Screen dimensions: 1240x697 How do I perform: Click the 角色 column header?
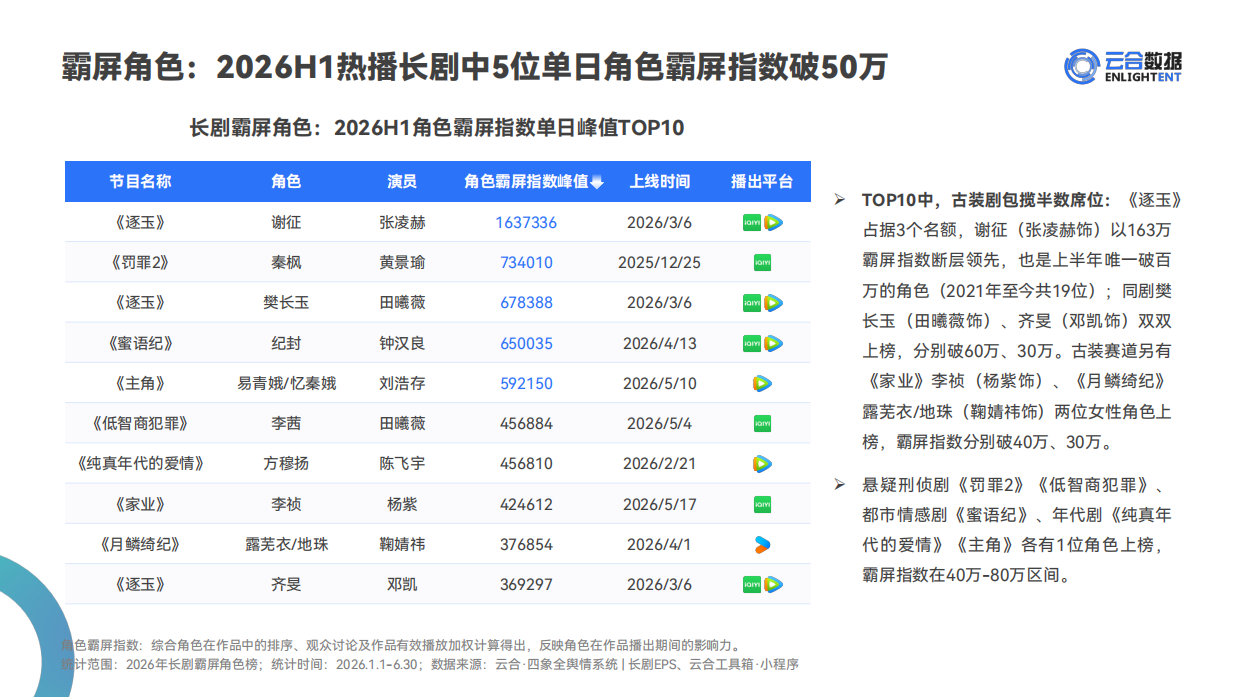(x=286, y=182)
